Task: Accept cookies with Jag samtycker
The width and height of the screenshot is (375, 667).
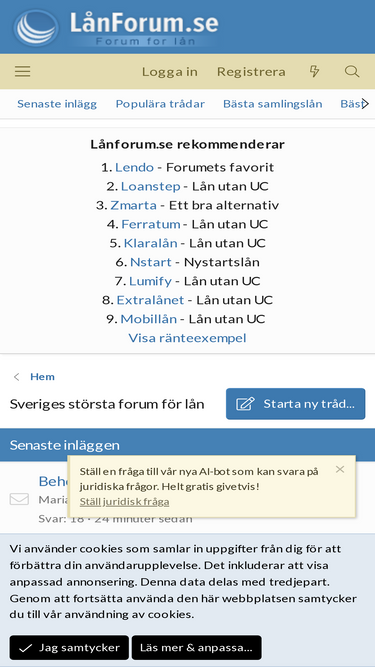Action: pyautogui.click(x=69, y=648)
